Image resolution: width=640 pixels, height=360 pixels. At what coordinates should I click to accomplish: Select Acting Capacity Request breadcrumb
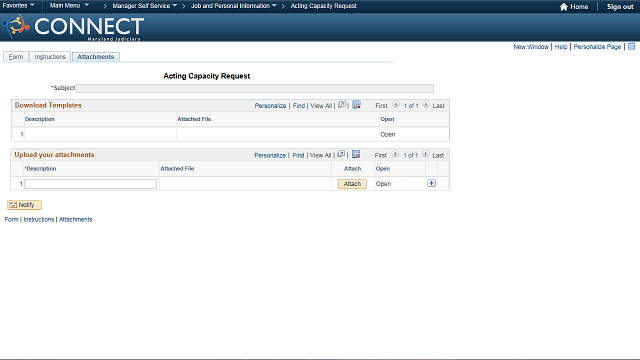pos(324,6)
